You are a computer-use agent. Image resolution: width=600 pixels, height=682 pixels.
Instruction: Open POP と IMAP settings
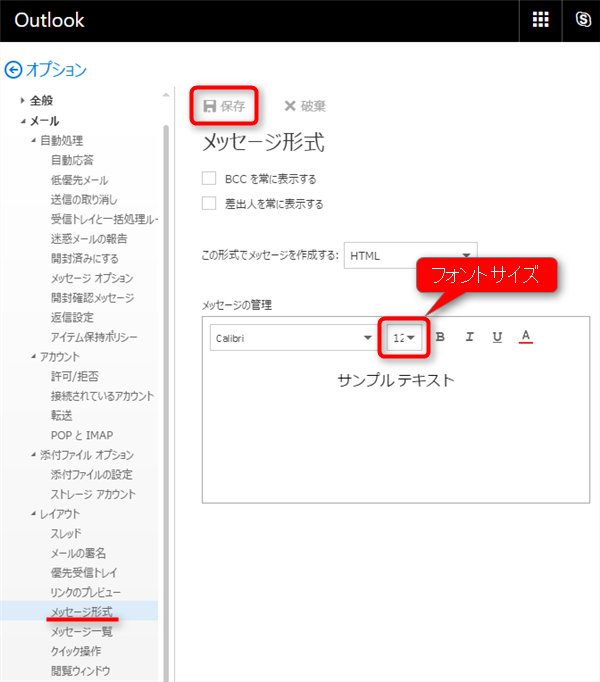coord(82,435)
